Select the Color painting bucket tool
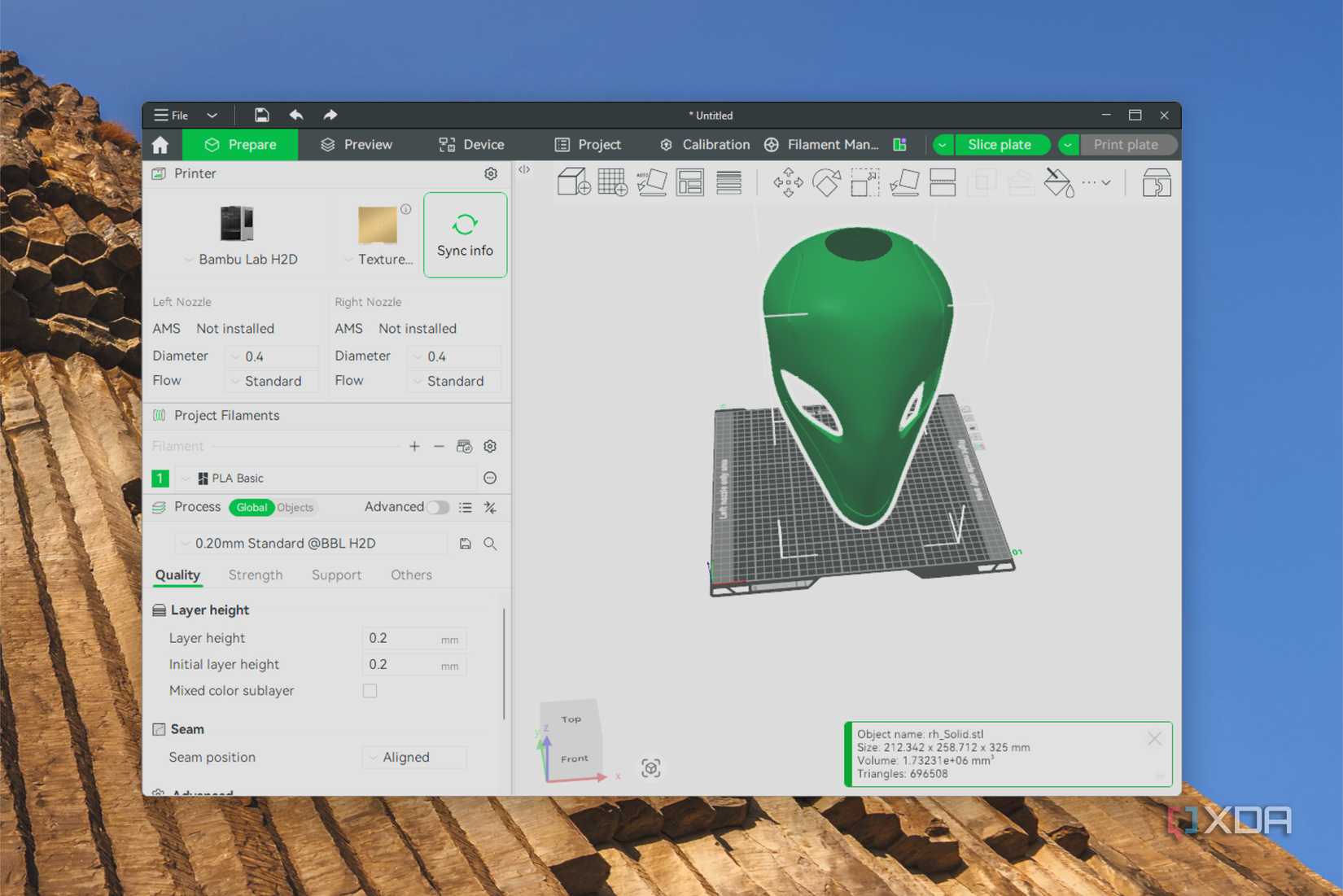 (1059, 182)
